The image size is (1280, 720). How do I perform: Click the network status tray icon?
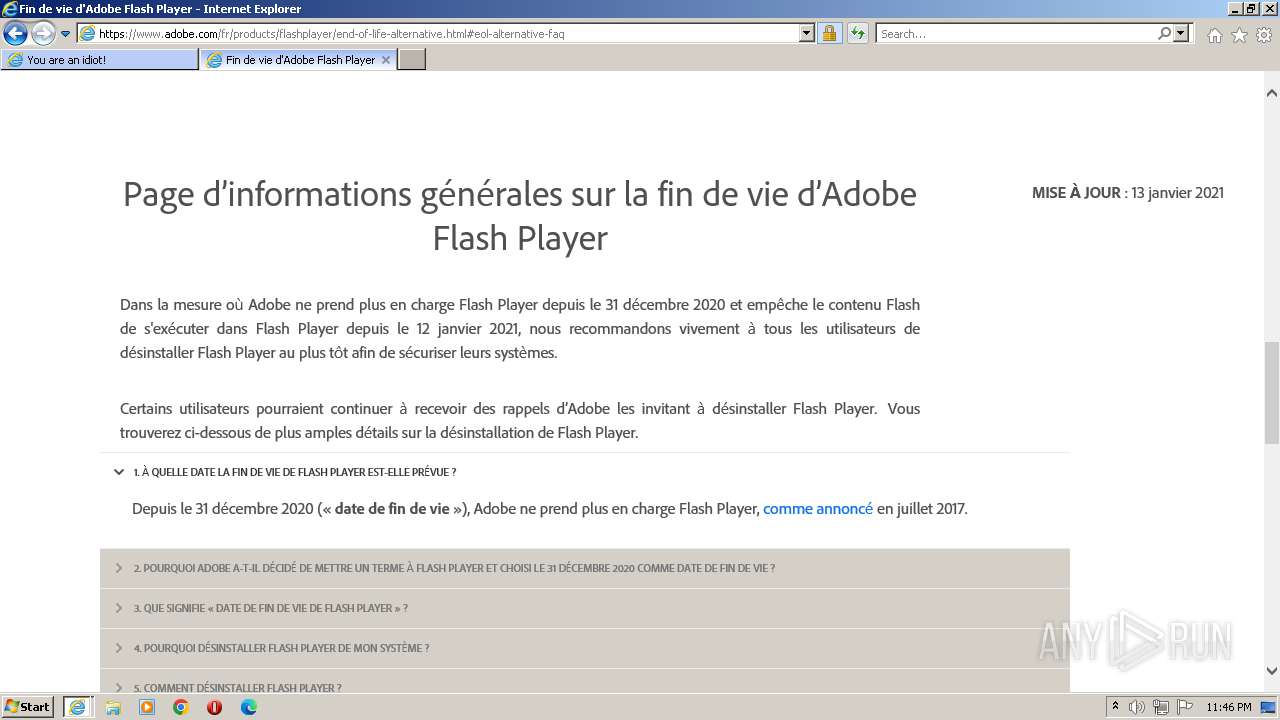1160,707
